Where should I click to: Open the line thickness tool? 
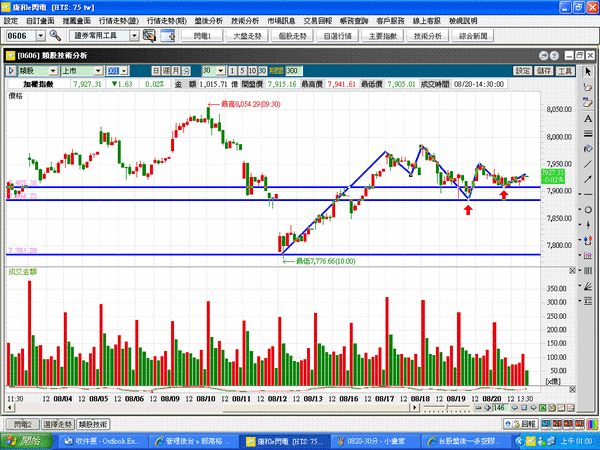(x=588, y=134)
